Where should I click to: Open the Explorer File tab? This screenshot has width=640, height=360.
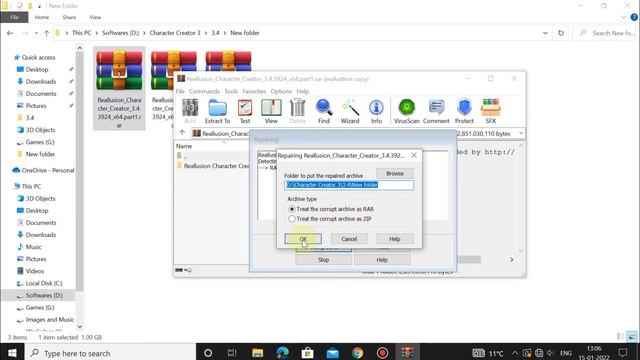point(14,17)
